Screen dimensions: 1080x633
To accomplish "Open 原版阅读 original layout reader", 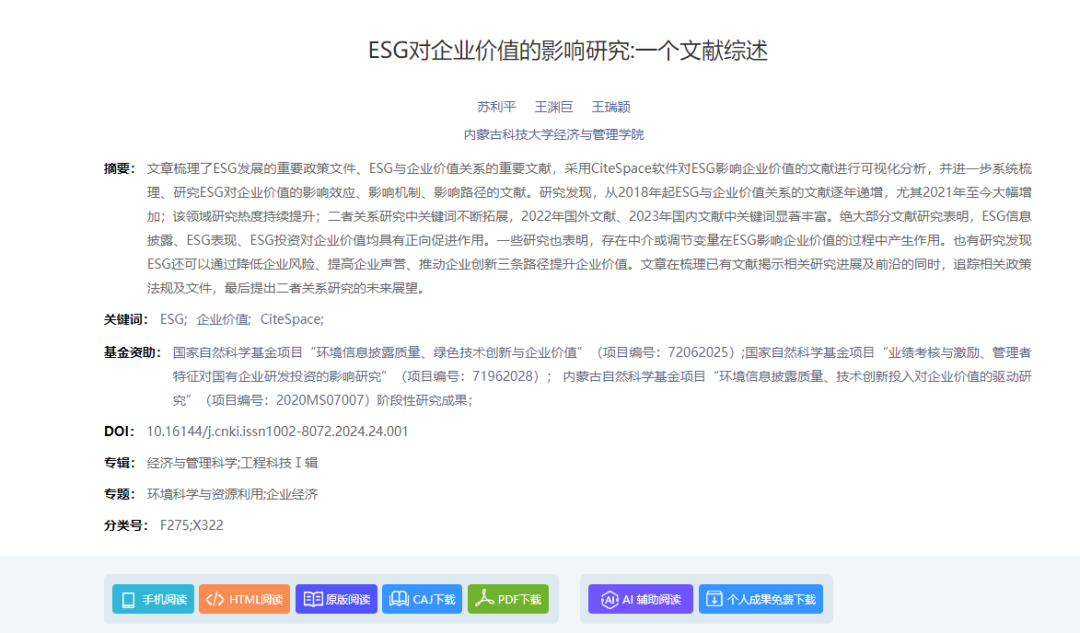I will 336,599.
